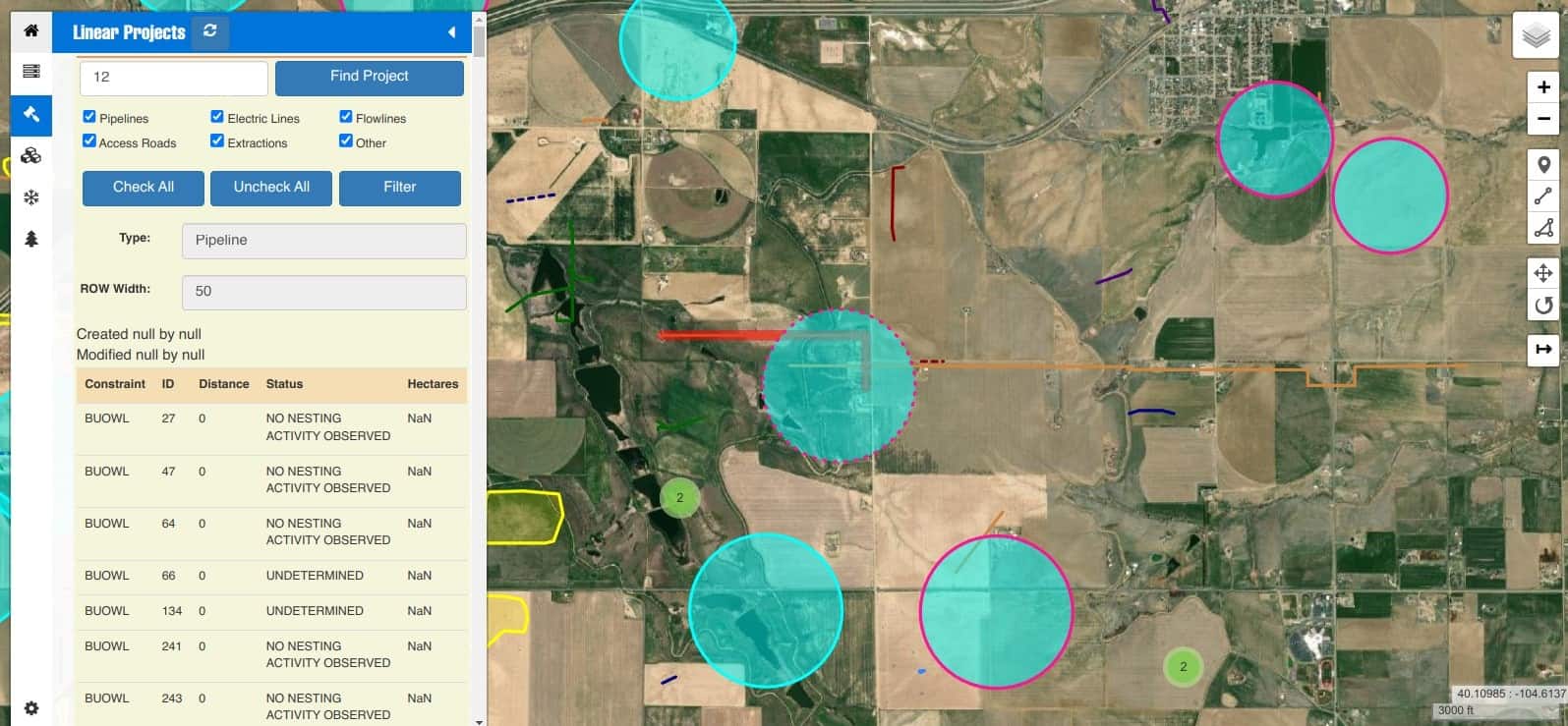Collapse the Linear Projects side panel

click(x=451, y=32)
